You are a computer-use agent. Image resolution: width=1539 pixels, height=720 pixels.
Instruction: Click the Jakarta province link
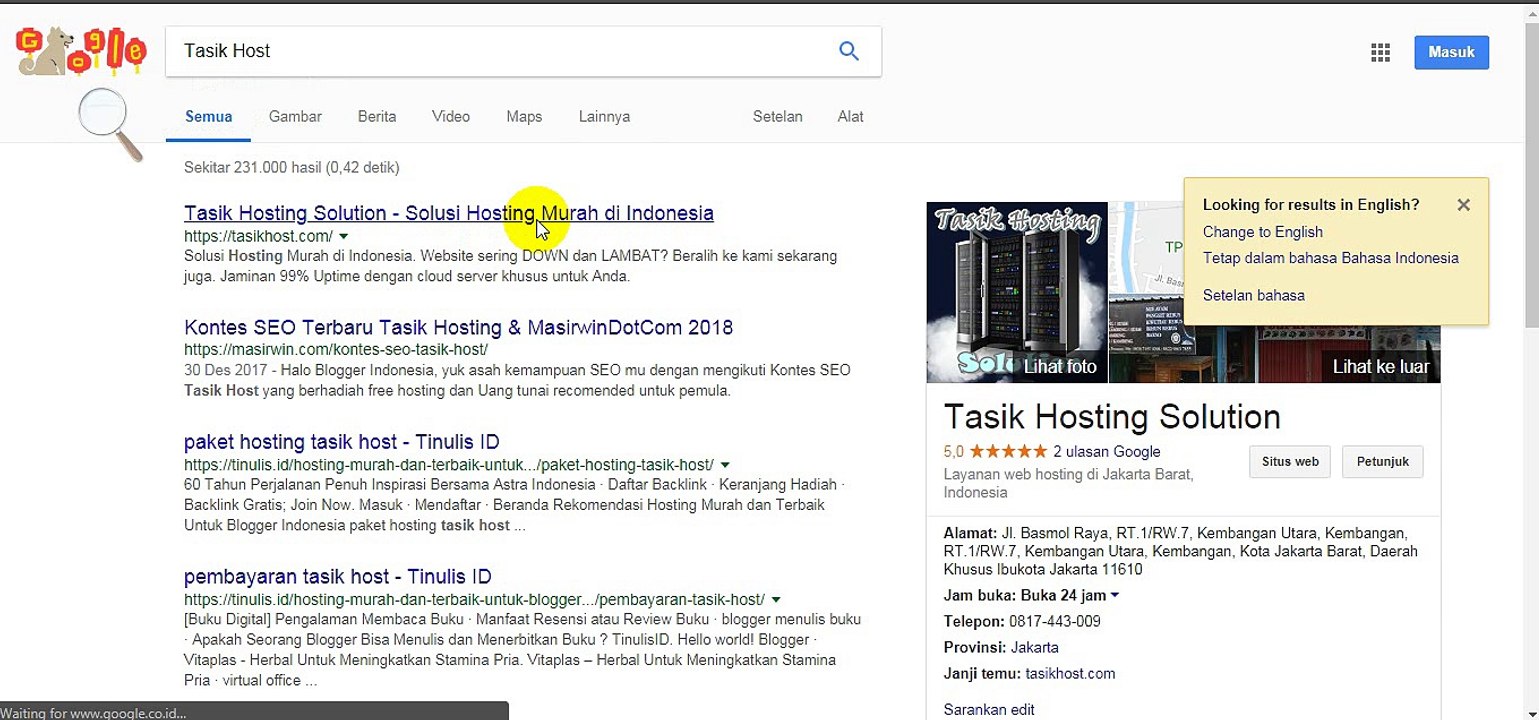pyautogui.click(x=1035, y=647)
